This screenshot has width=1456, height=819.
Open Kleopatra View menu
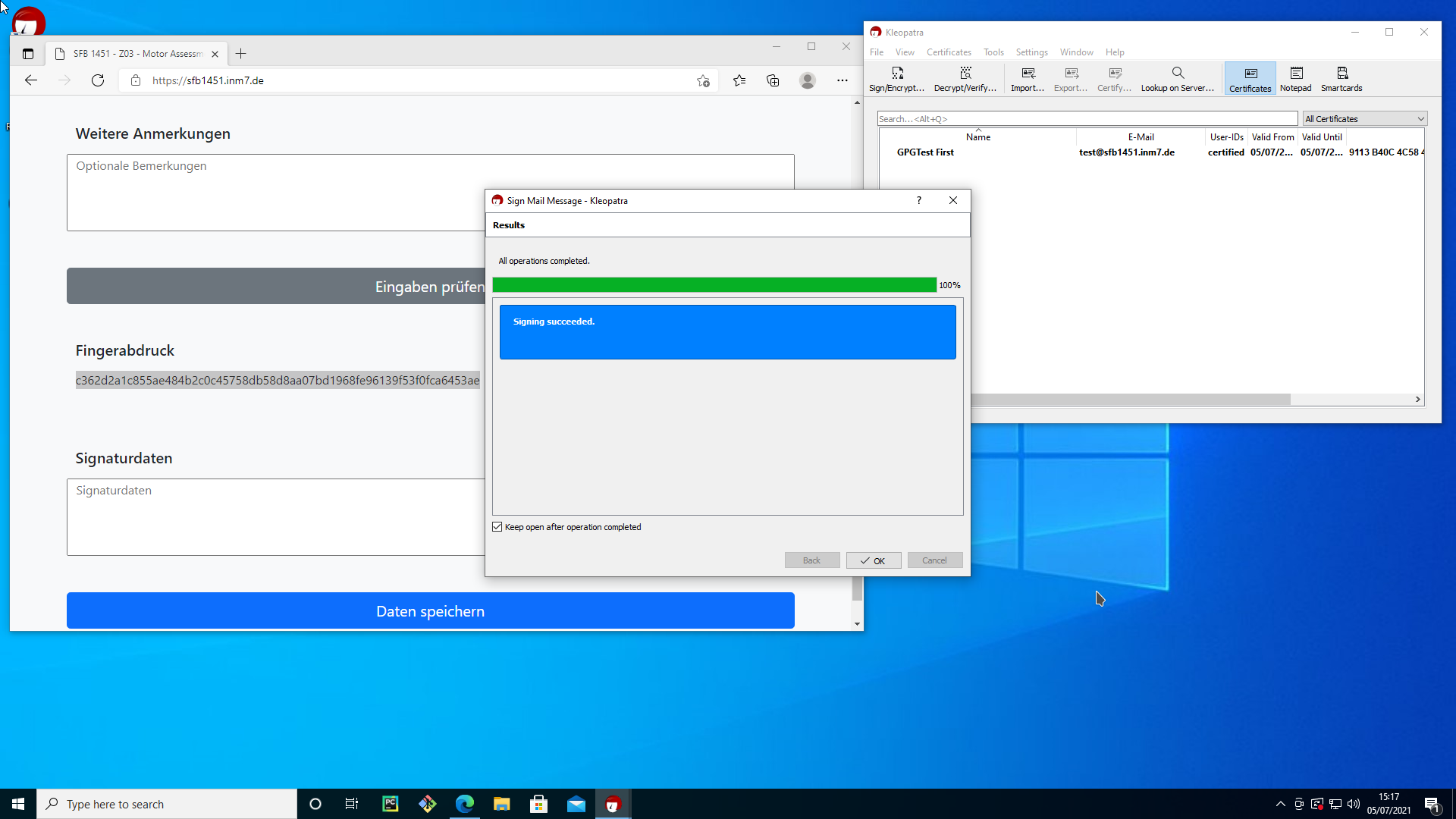[x=905, y=52]
